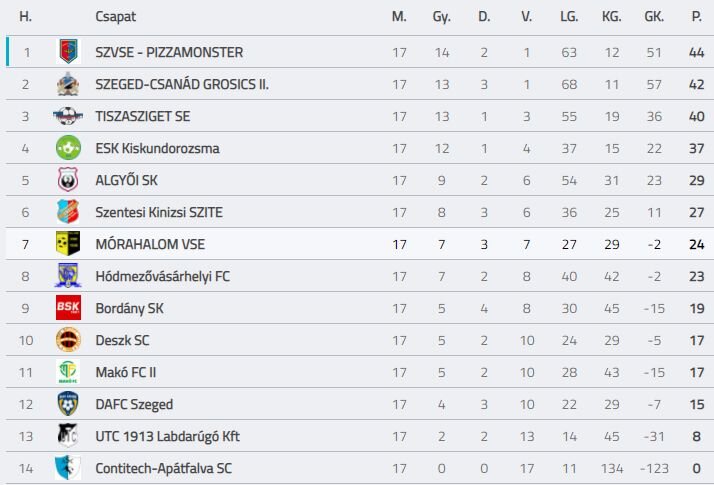The height and width of the screenshot is (485, 714).
Task: Click the ESK Kiskundorozsma green logo
Action: pos(68,148)
